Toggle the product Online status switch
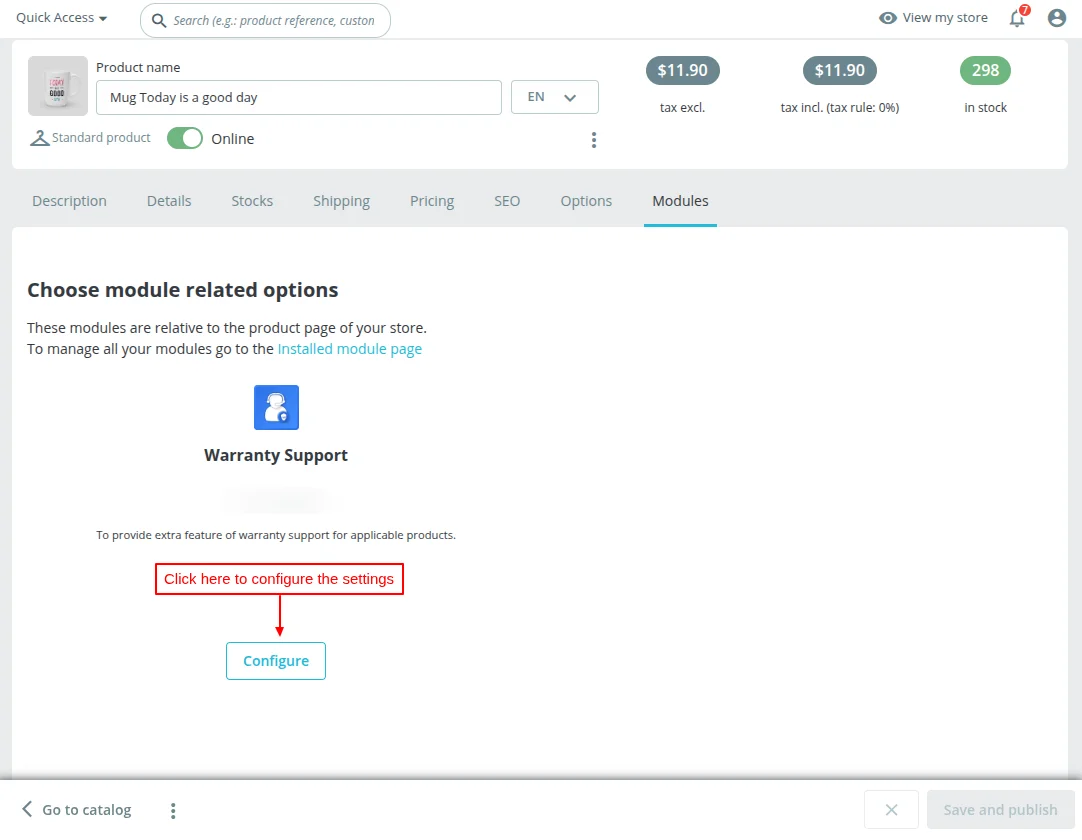The width and height of the screenshot is (1082, 840). click(x=184, y=138)
